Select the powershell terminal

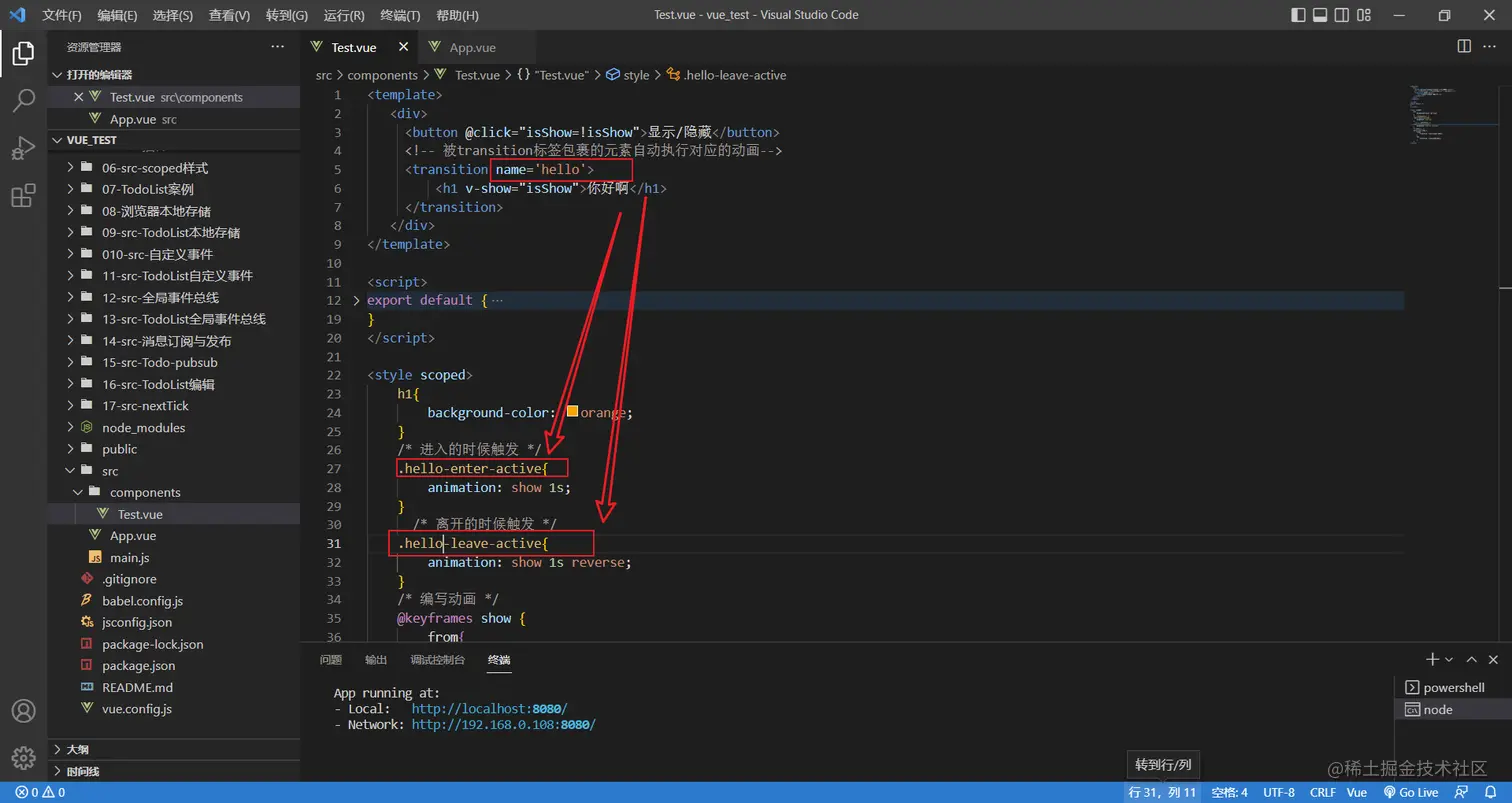[x=1453, y=688]
